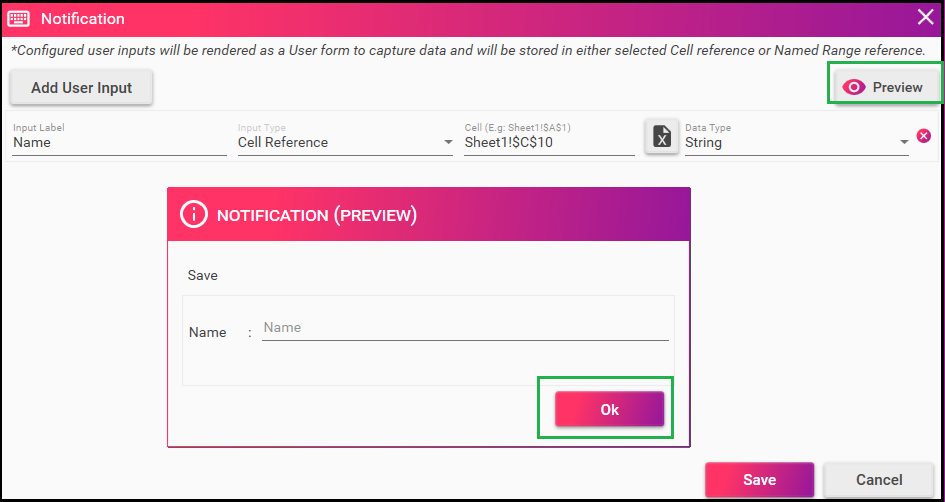The height and width of the screenshot is (502, 945).
Task: Click the Name text field in preview form
Action: pos(465,328)
